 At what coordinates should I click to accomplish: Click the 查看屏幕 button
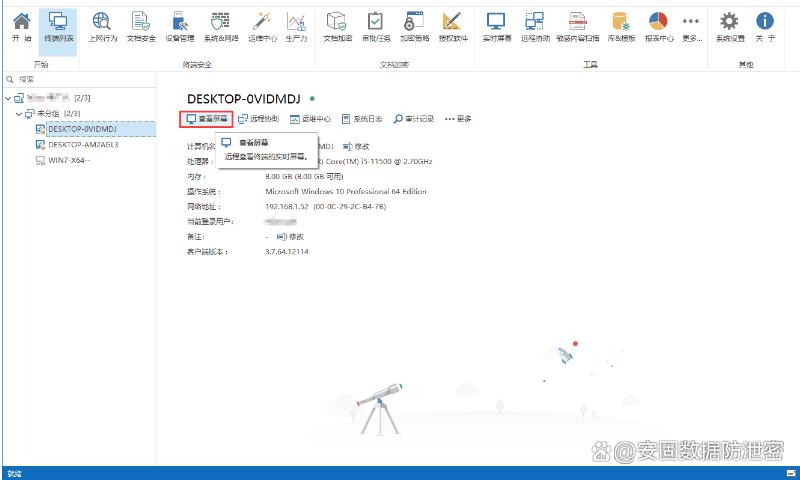[x=207, y=118]
